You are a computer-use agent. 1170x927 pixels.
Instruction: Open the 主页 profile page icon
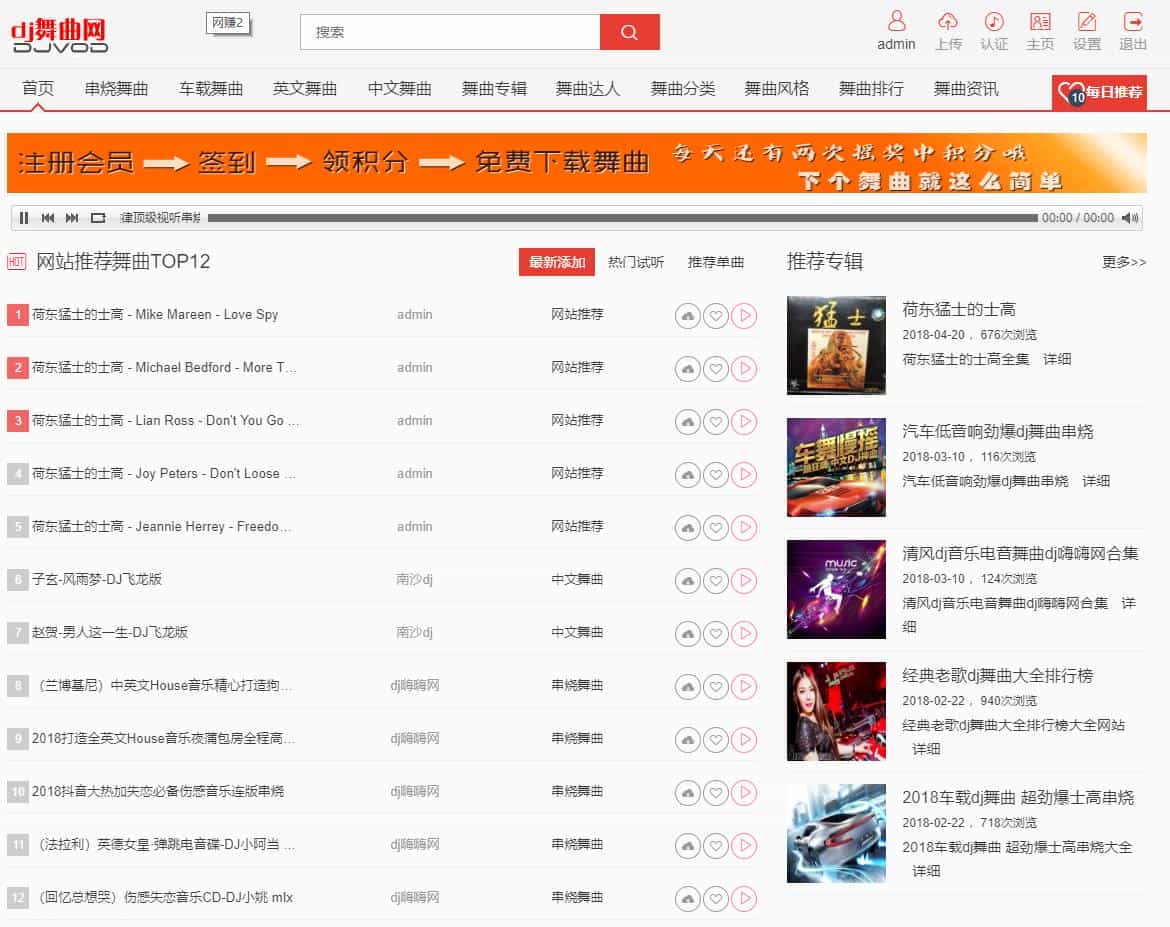(1040, 22)
